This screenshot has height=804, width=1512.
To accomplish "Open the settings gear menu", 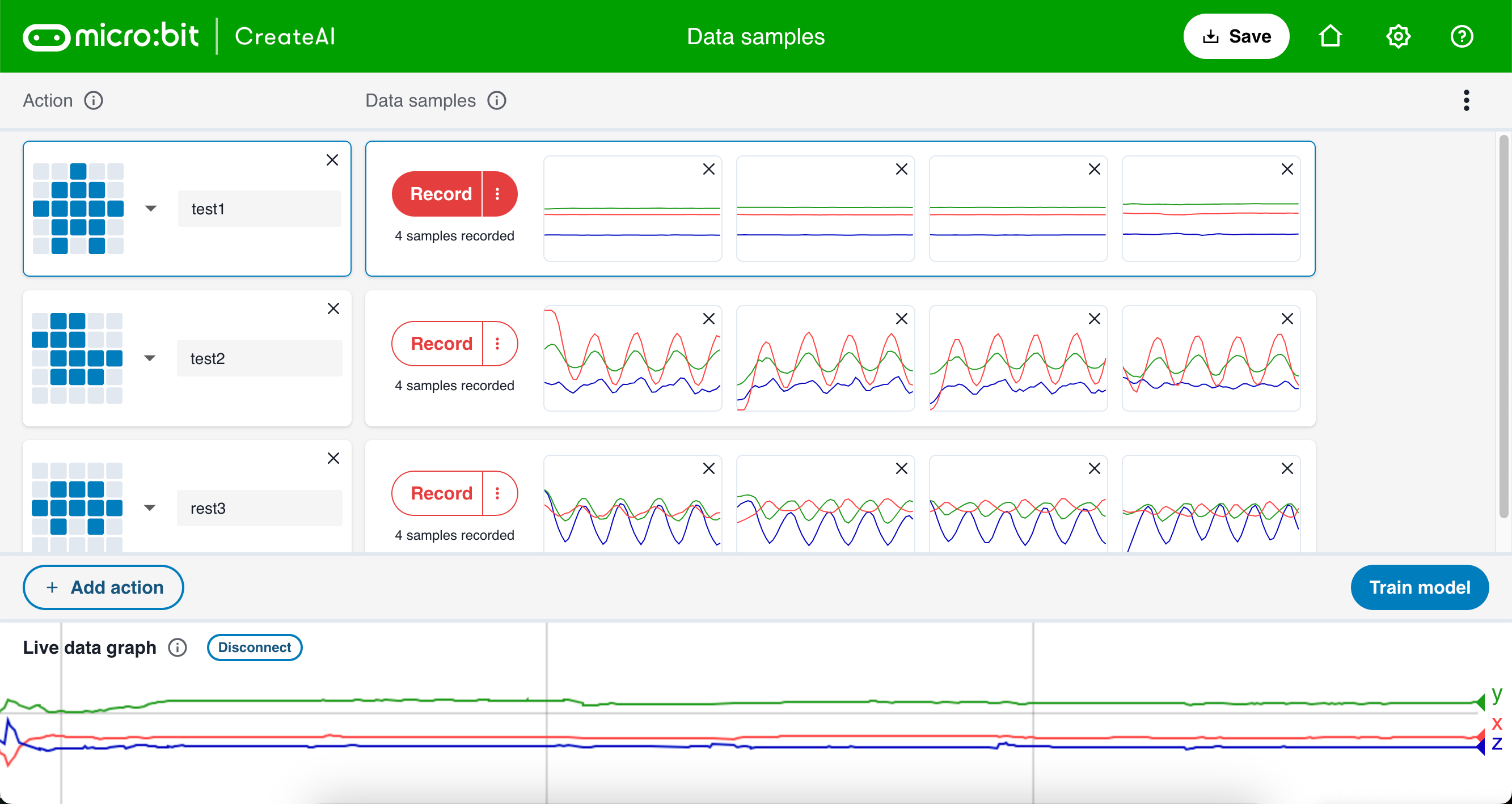I will (1398, 36).
